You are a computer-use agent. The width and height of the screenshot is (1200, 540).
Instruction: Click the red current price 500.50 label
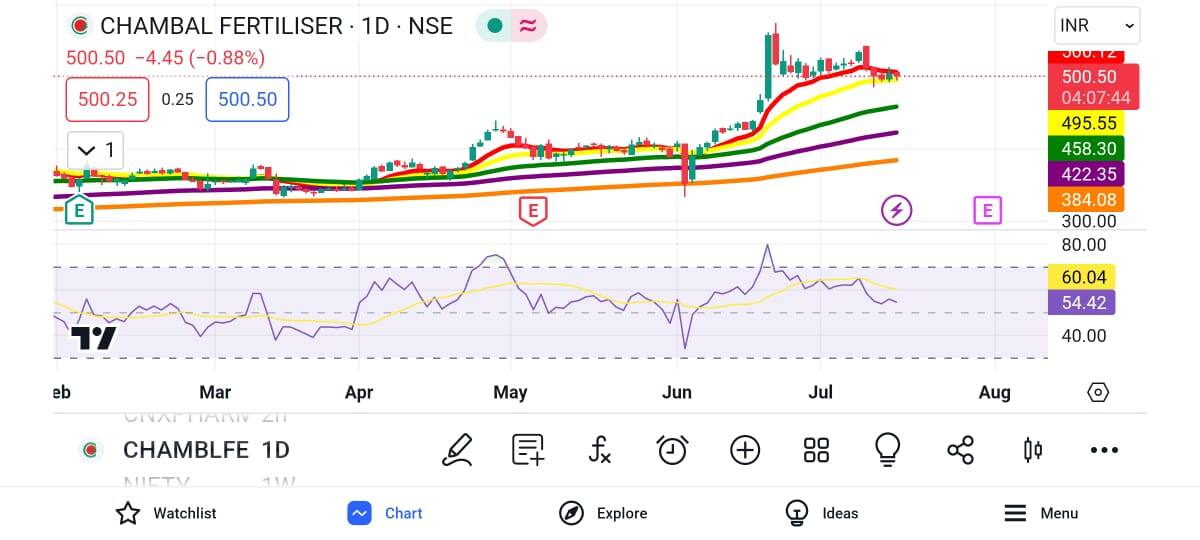coord(1093,86)
